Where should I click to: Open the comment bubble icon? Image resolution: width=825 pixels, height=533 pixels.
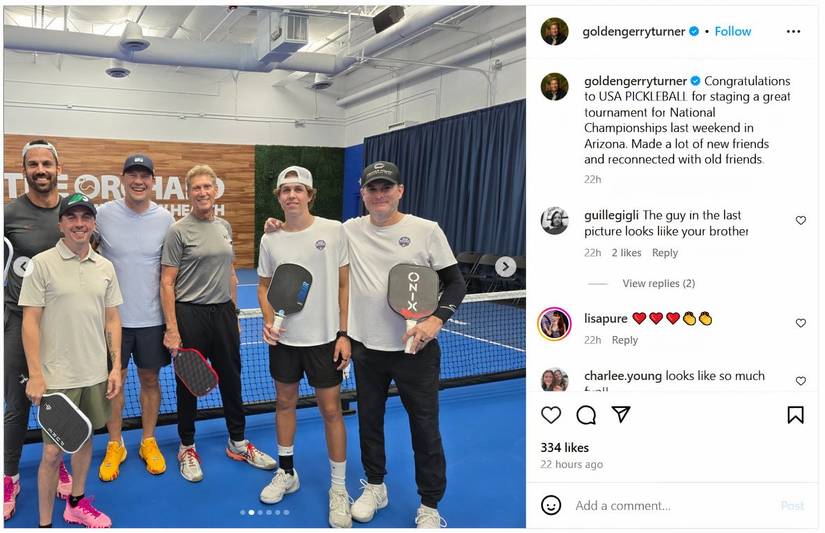point(586,415)
